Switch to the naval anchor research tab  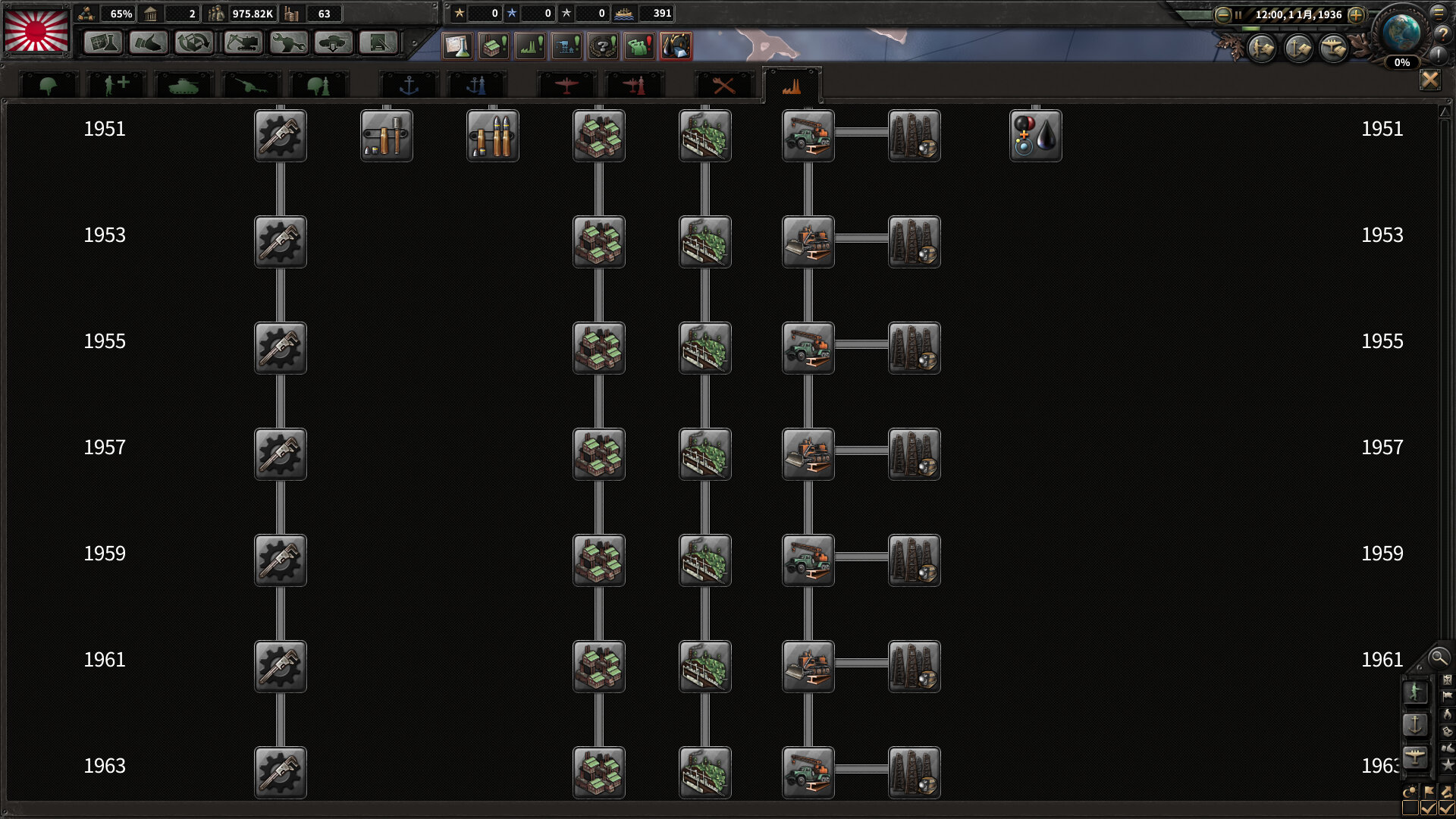click(409, 86)
